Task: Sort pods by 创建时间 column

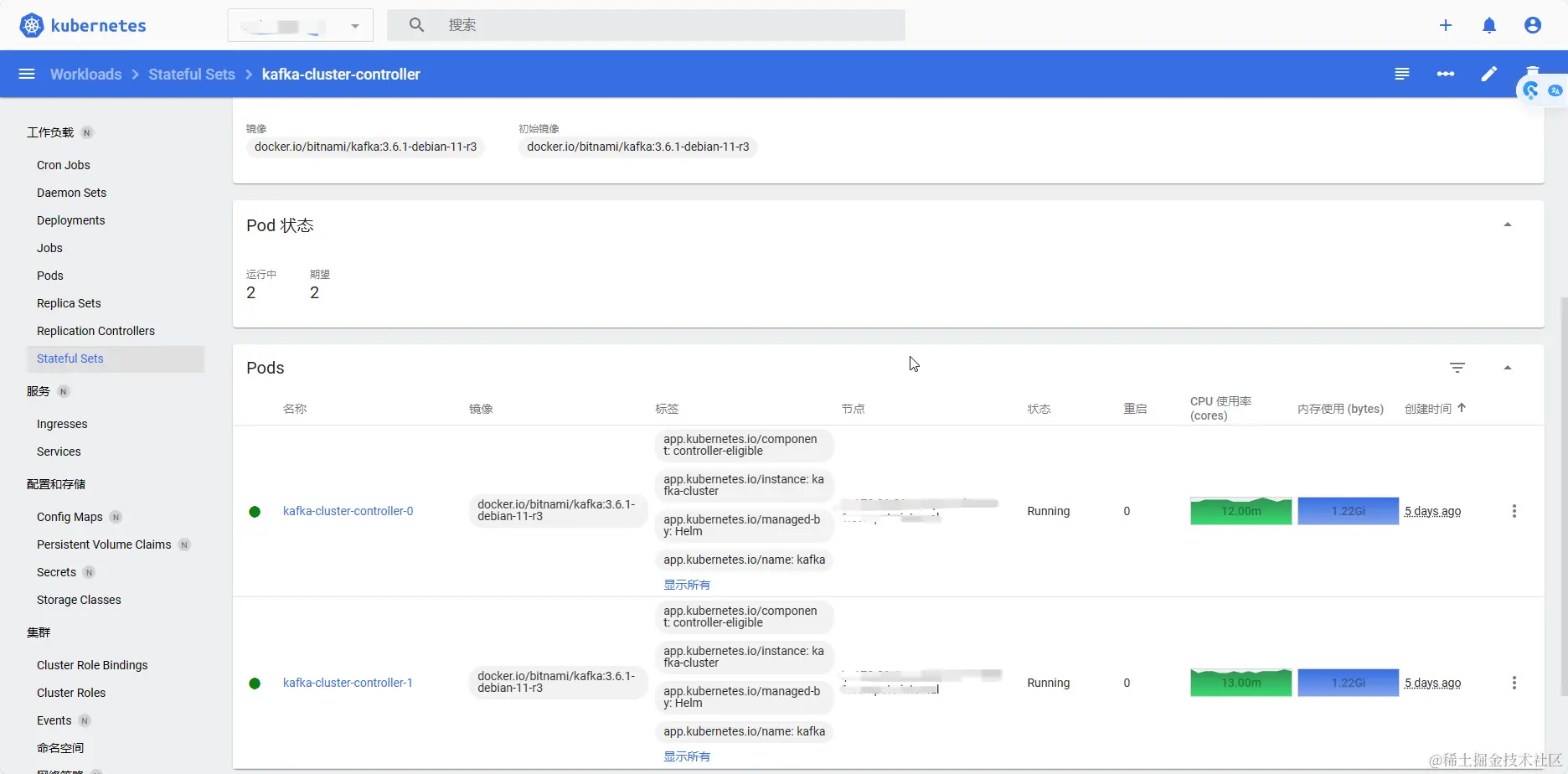Action: pyautogui.click(x=1431, y=408)
